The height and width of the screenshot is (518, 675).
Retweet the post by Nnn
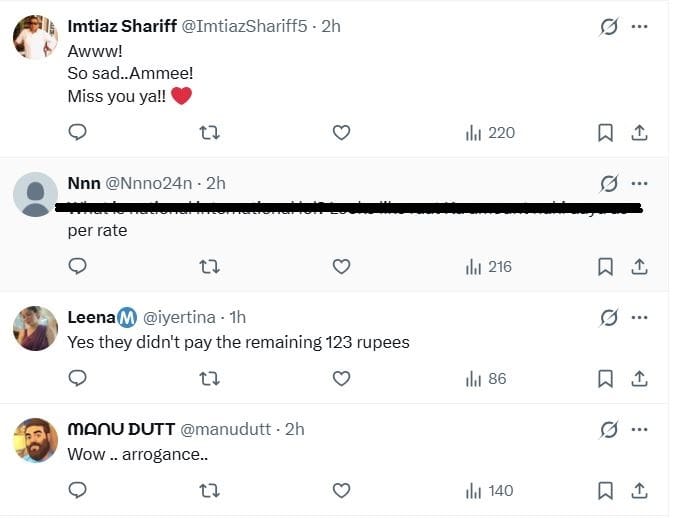210,266
